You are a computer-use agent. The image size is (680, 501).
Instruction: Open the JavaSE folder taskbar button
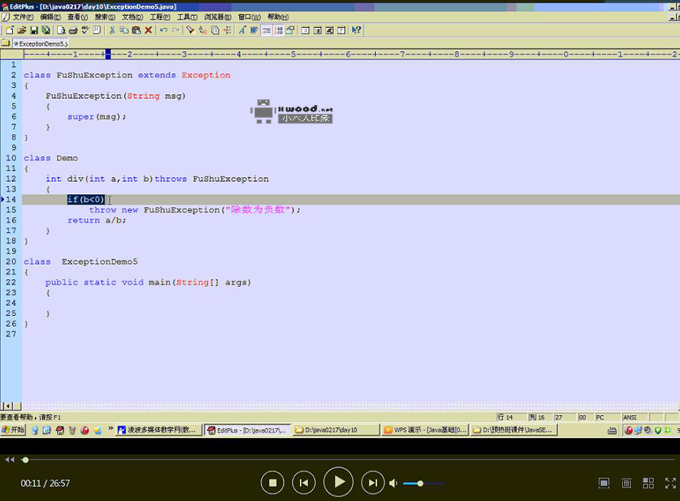pyautogui.click(x=514, y=430)
